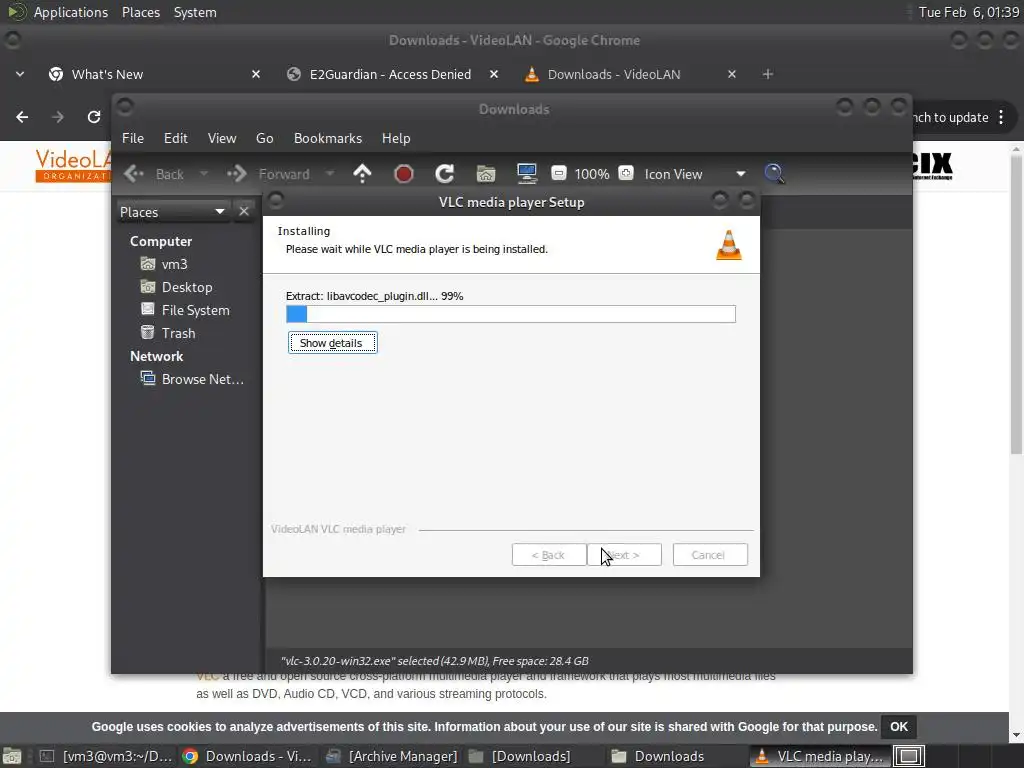1024x768 pixels.
Task: Click Chrome's forward arrow
Action: click(x=57, y=117)
